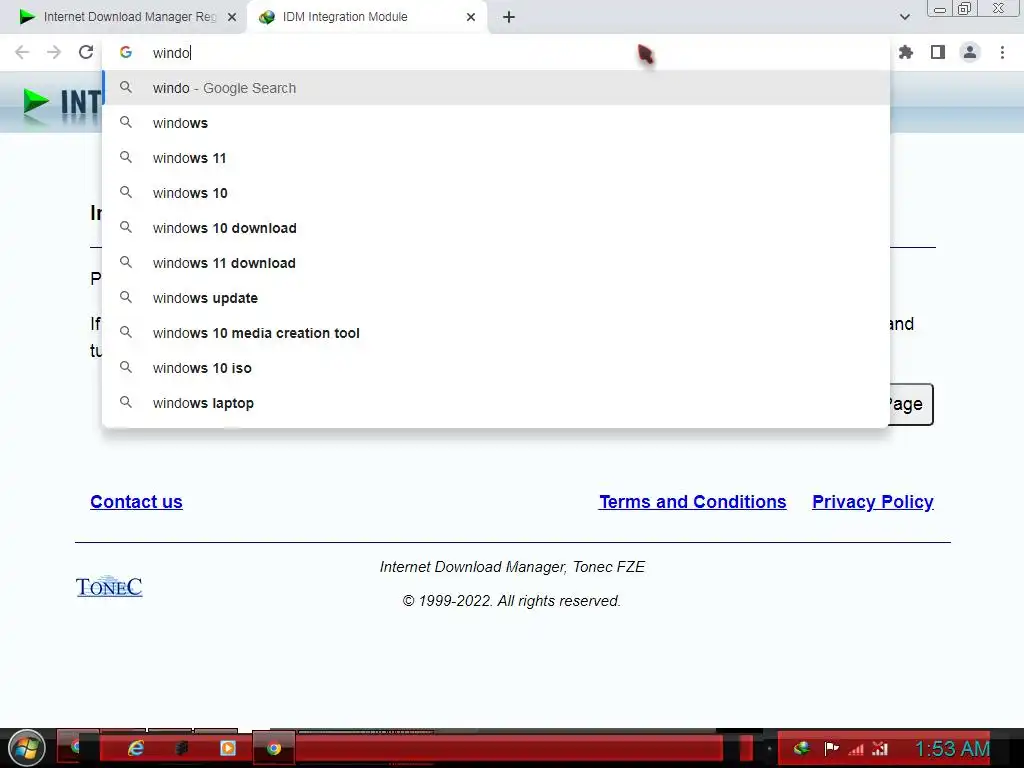Open the IDM icon in the system tray
The height and width of the screenshot is (768, 1024).
[x=802, y=748]
